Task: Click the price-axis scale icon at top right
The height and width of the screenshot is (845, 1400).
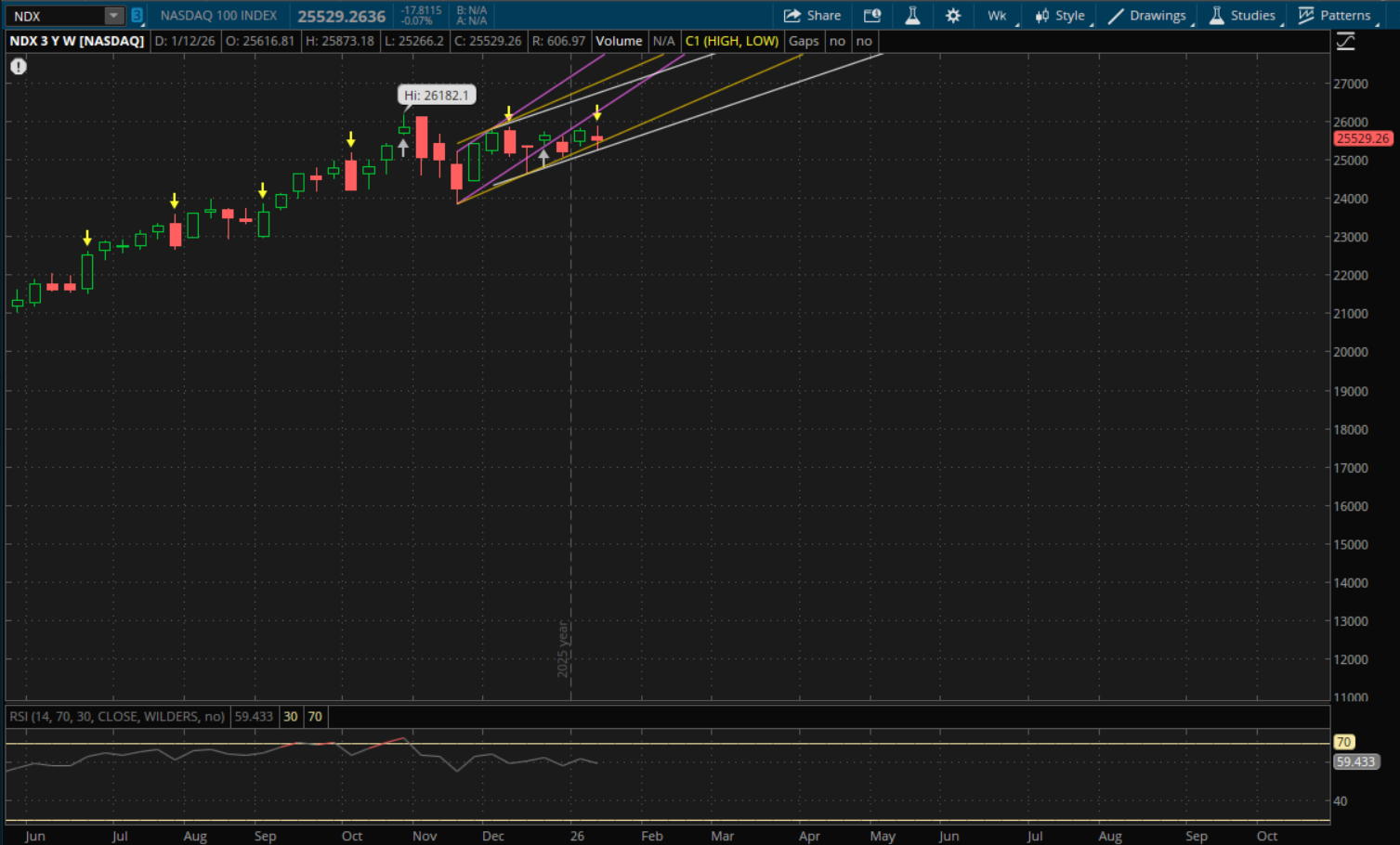Action: (1345, 42)
